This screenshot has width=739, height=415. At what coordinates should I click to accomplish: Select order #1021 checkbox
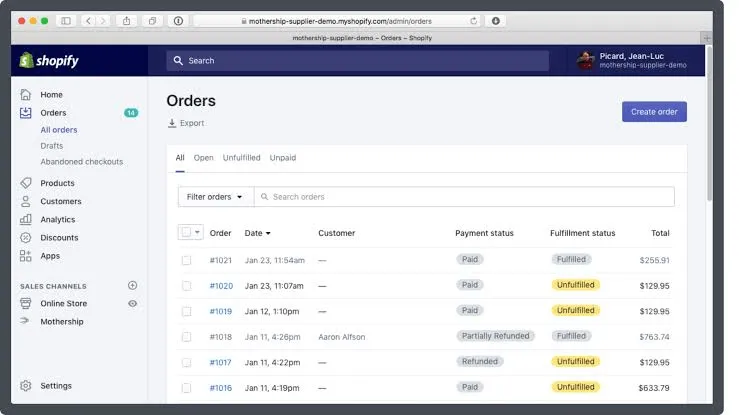click(x=186, y=260)
